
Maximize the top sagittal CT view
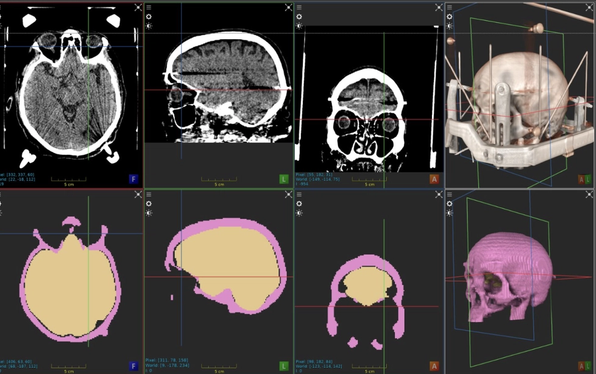point(288,7)
